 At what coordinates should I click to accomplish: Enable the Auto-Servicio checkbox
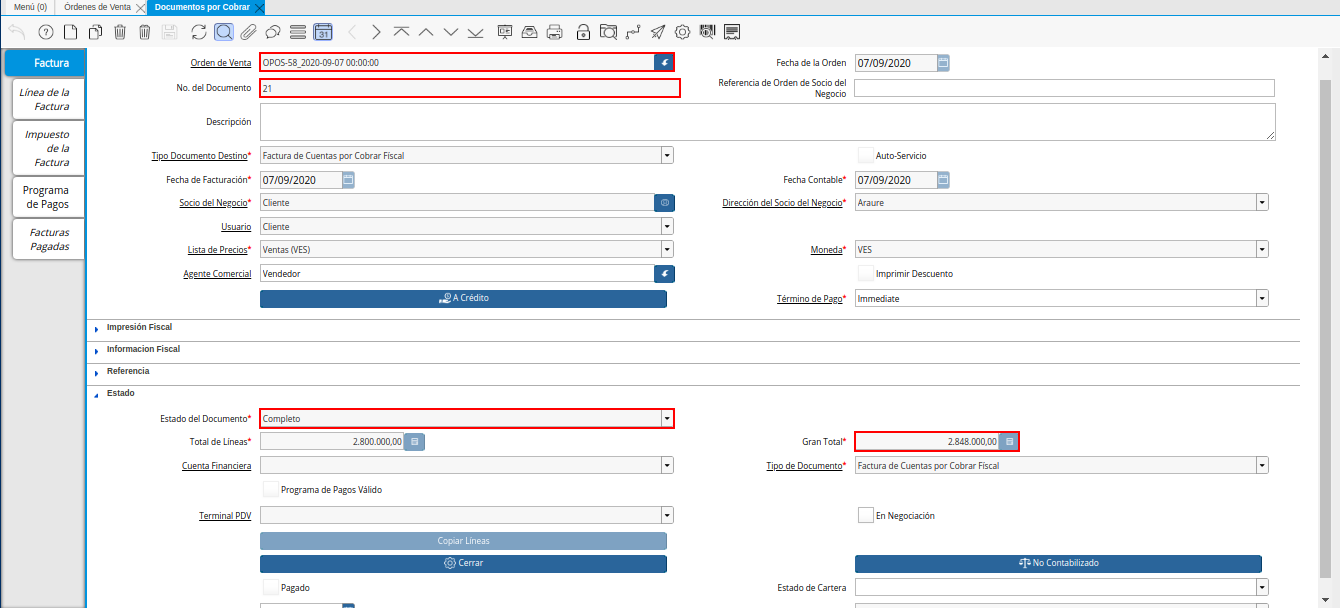click(x=866, y=155)
